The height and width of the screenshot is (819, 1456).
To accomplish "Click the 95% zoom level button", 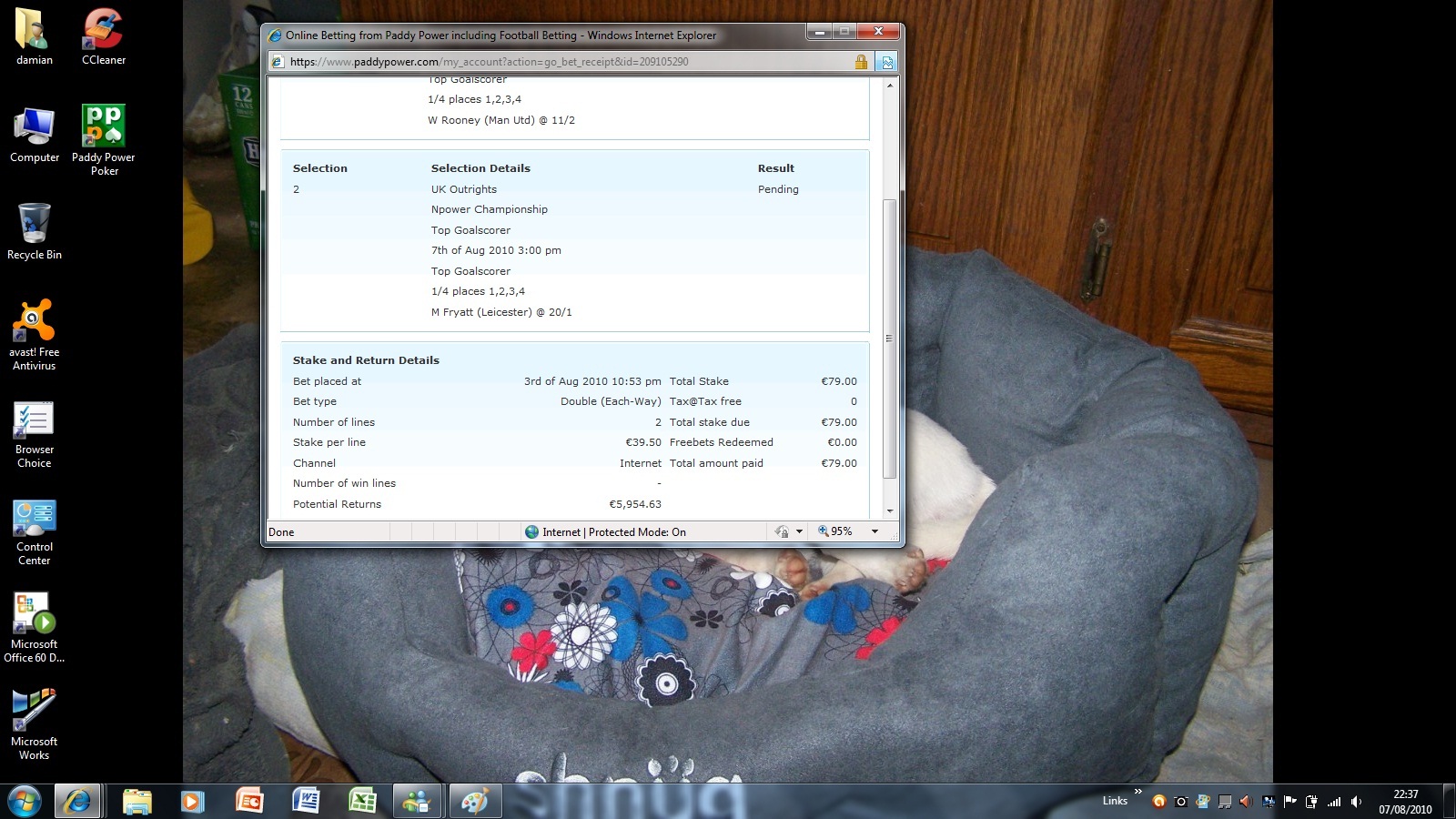I will point(835,531).
